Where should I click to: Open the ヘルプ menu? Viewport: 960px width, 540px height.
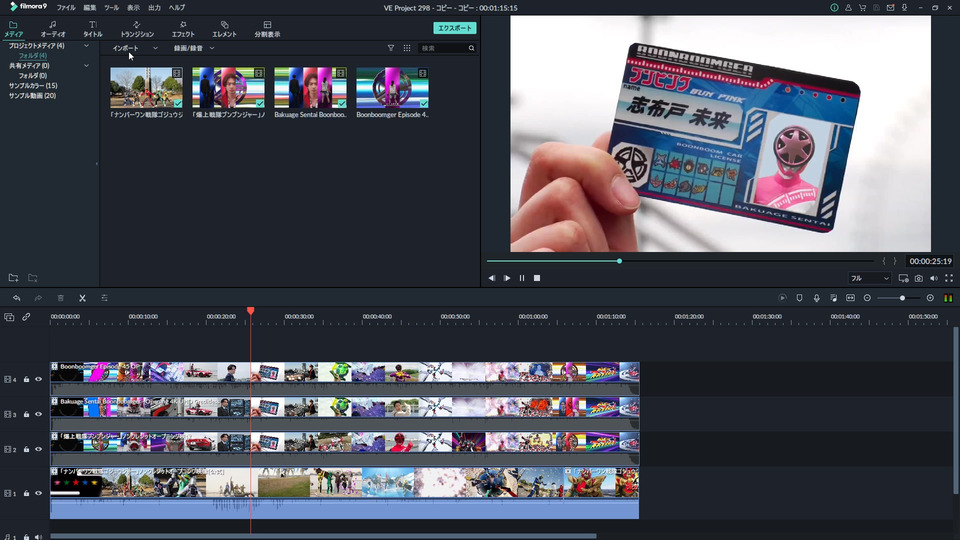coord(176,8)
